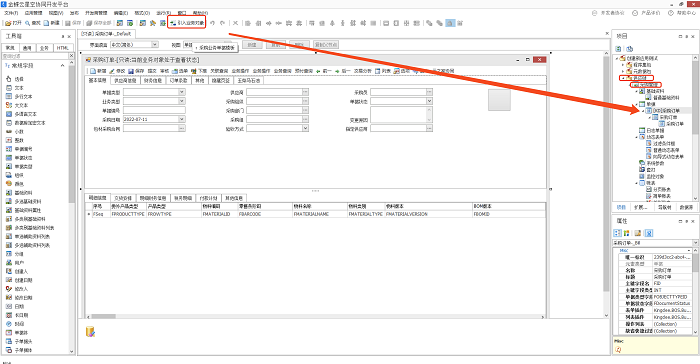Open the 文件(F) menu

point(11,13)
